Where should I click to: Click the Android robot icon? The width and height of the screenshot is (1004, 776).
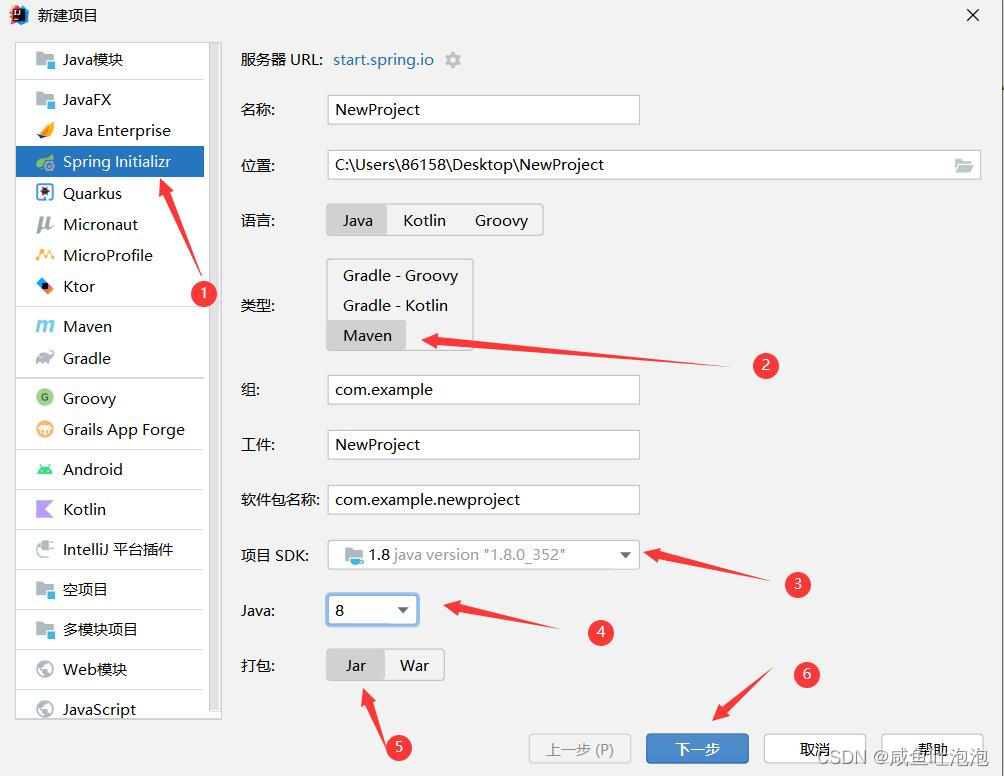click(45, 469)
